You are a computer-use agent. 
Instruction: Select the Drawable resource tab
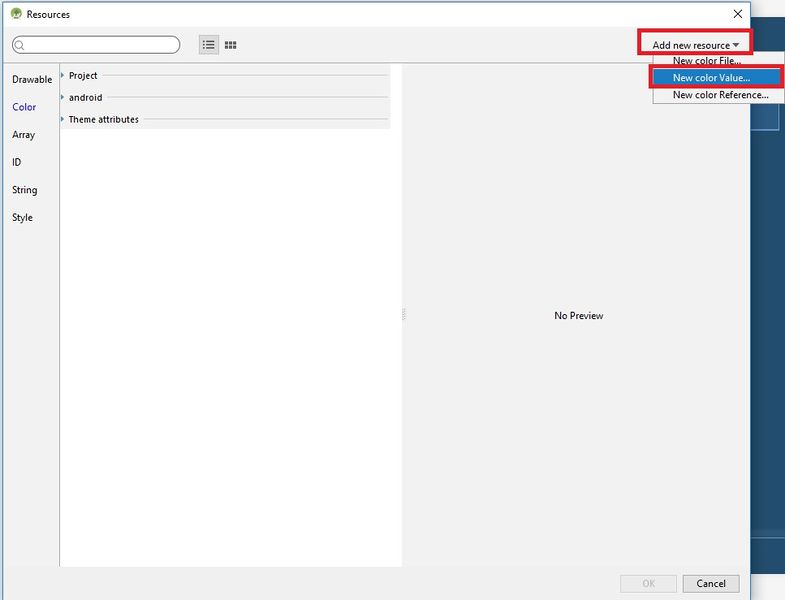click(32, 80)
